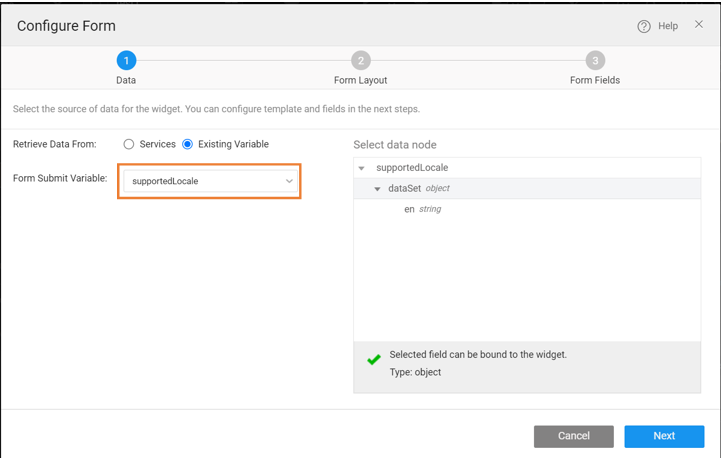The height and width of the screenshot is (459, 723).
Task: Open the Help link text
Action: tap(668, 27)
